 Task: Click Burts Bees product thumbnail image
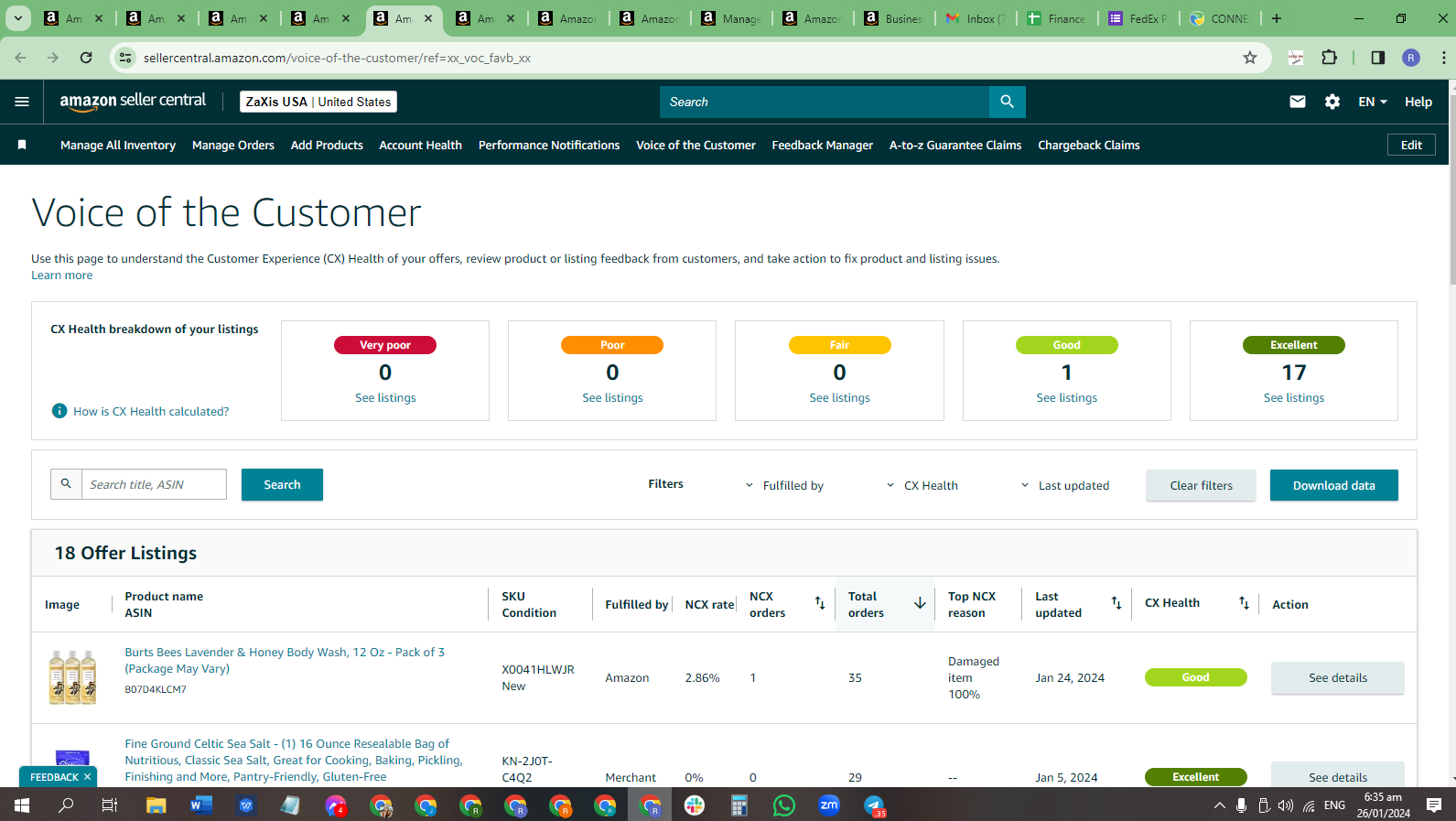72,677
